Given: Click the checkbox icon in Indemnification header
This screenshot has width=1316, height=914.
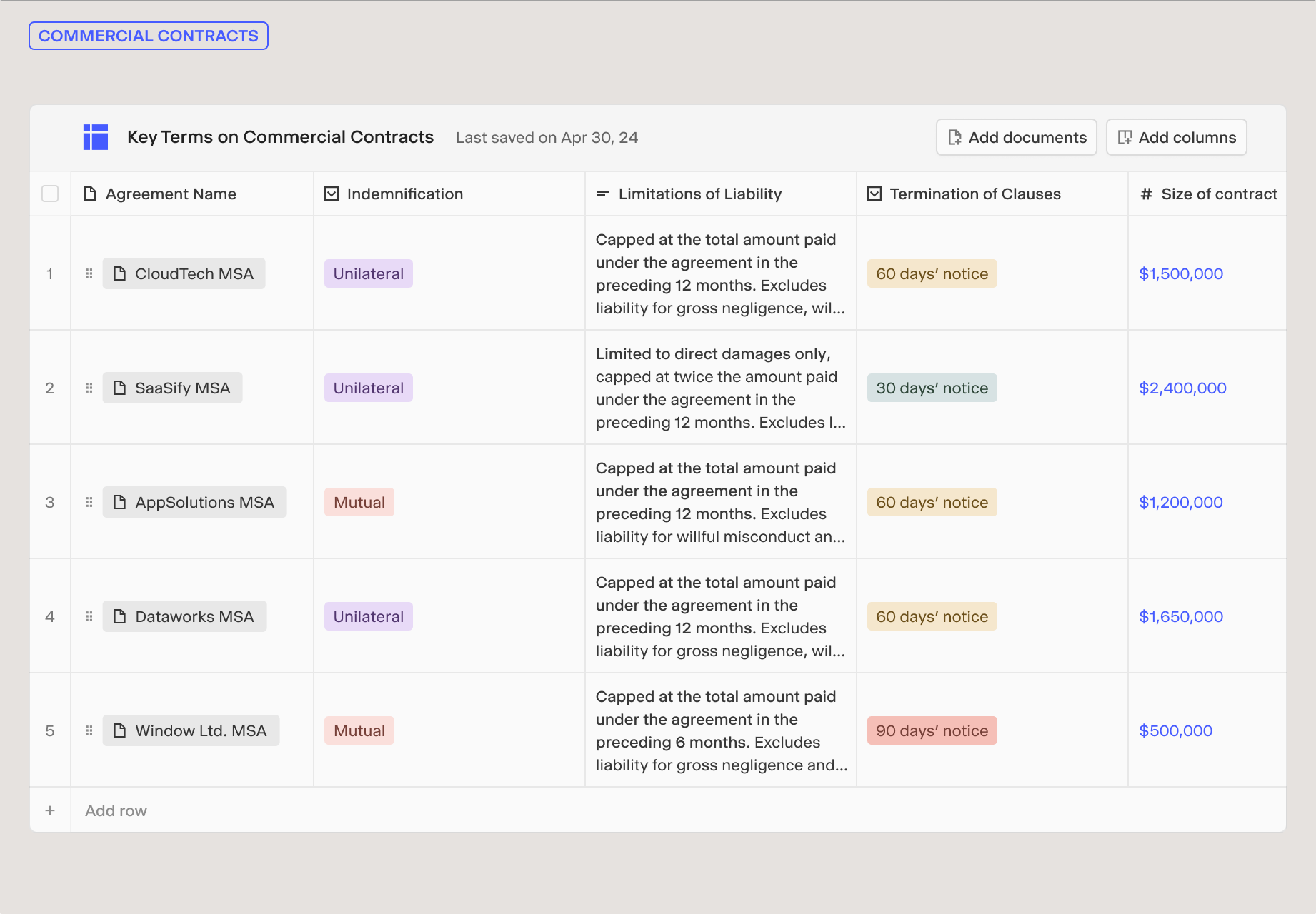Looking at the screenshot, I should point(331,193).
